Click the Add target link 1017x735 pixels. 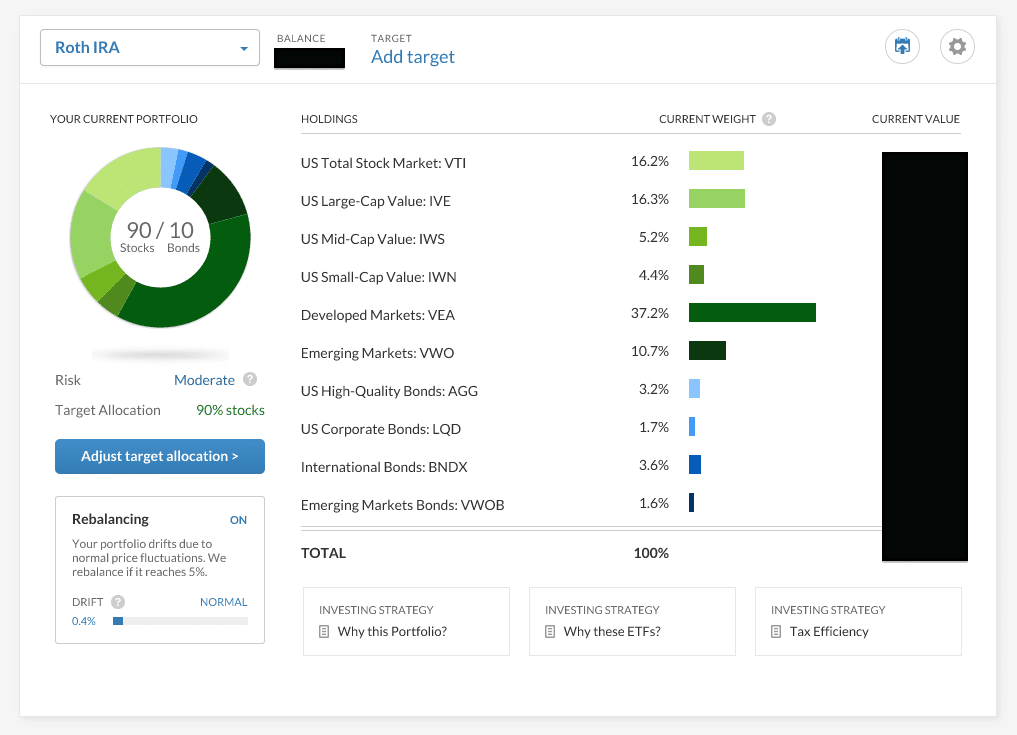coord(412,57)
